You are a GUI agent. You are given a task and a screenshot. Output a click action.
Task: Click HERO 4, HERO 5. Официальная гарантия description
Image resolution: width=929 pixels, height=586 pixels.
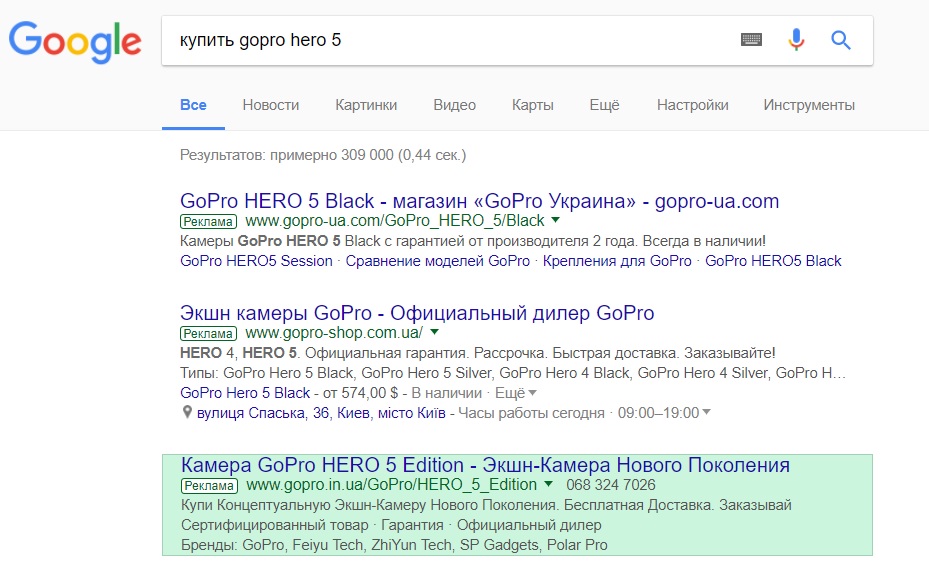point(478,353)
